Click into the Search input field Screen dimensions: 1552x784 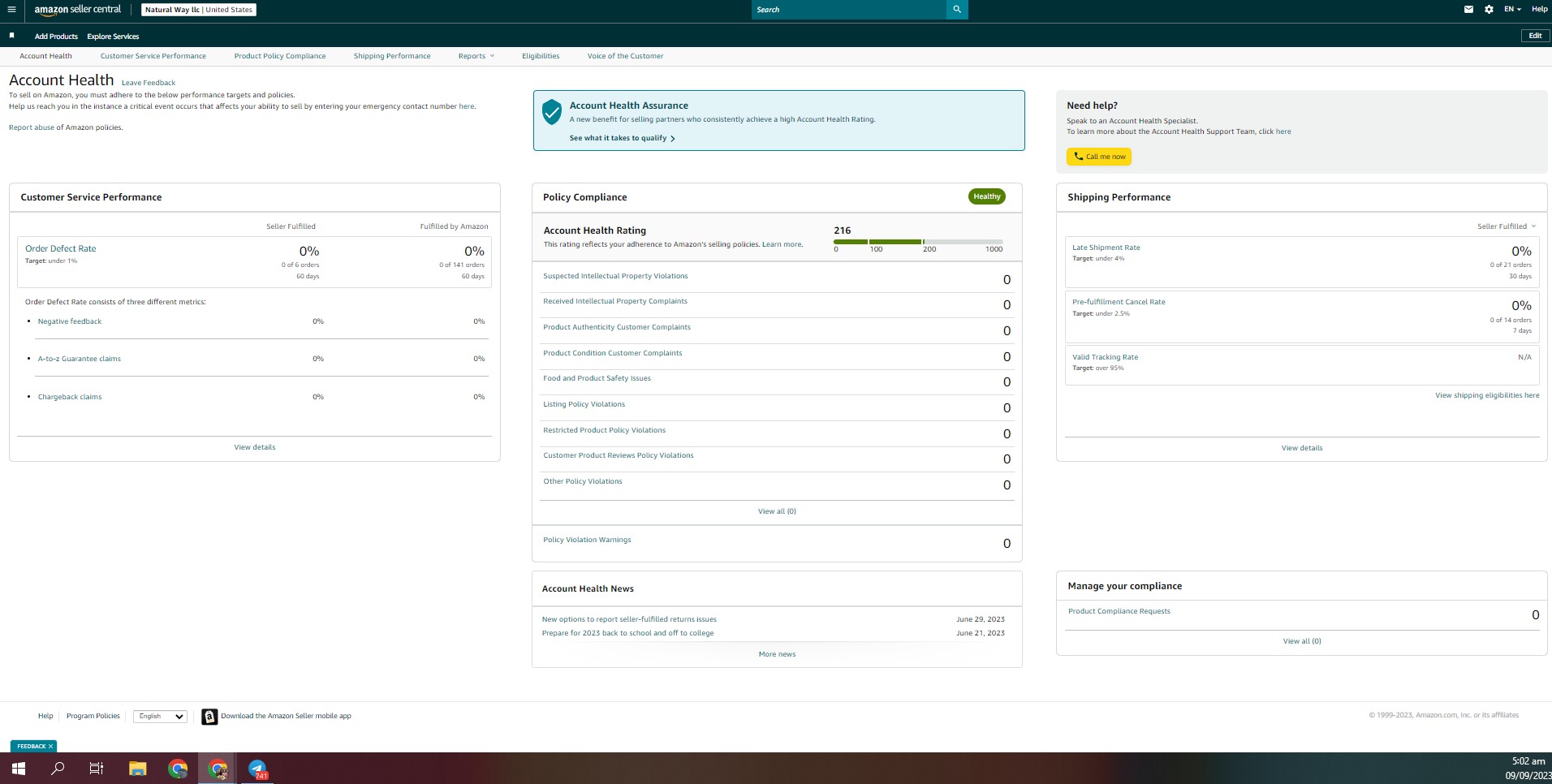point(849,10)
